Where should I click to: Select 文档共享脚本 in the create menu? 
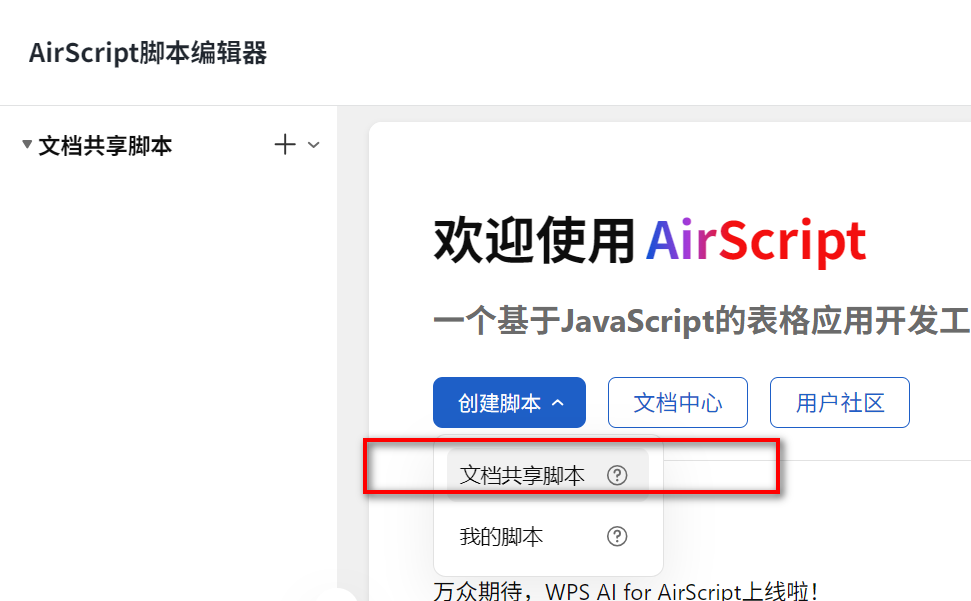(547, 475)
